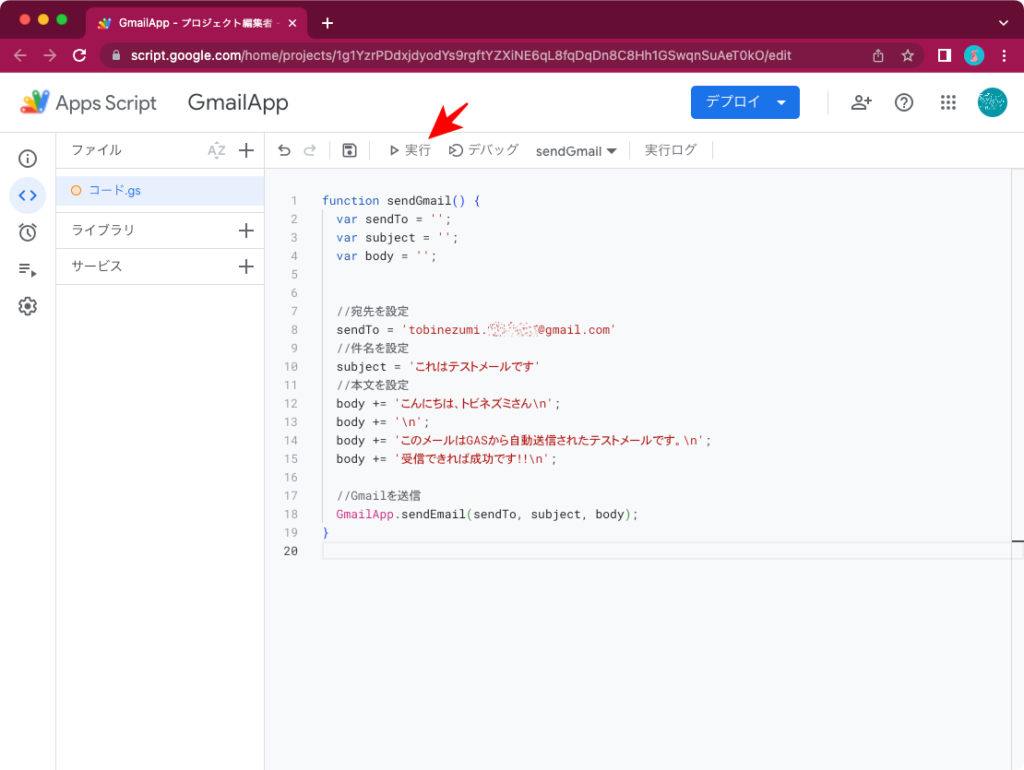
Task: Open a new browser tab
Action: (328, 24)
